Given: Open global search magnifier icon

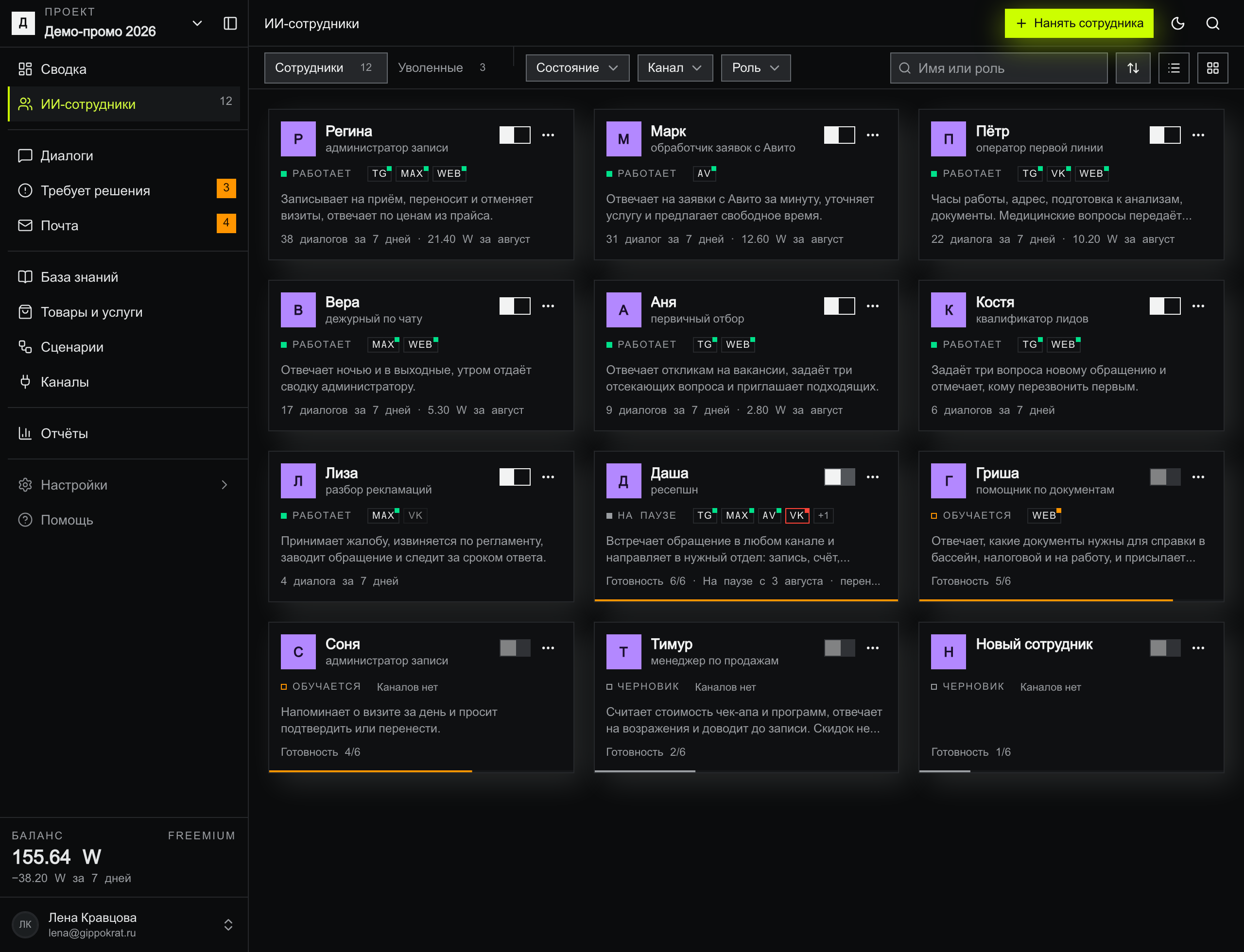Looking at the screenshot, I should pyautogui.click(x=1212, y=23).
